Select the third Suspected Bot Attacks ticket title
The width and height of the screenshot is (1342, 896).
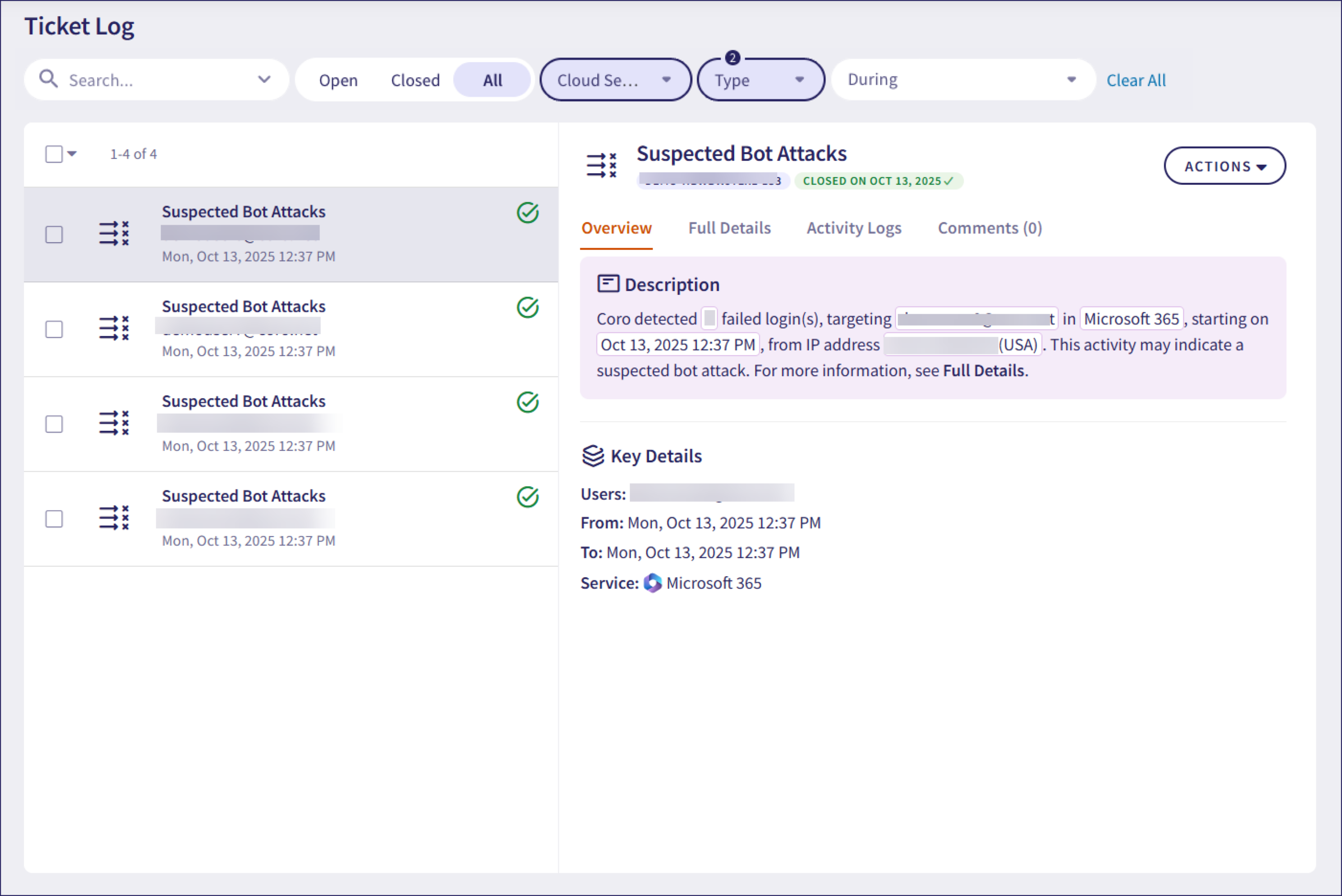[x=244, y=401]
